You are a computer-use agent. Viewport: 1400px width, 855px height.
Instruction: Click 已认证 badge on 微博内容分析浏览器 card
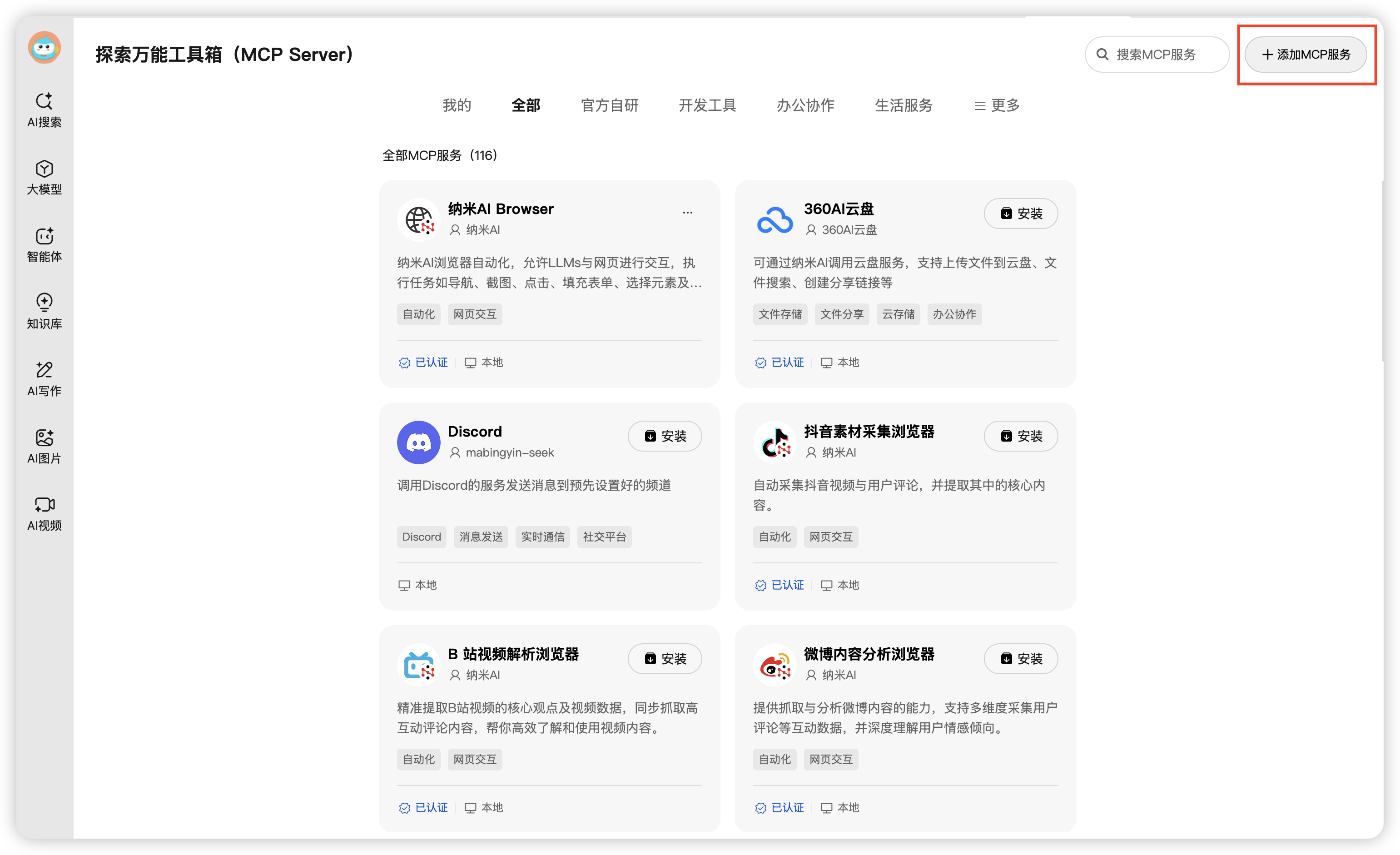(x=779, y=808)
